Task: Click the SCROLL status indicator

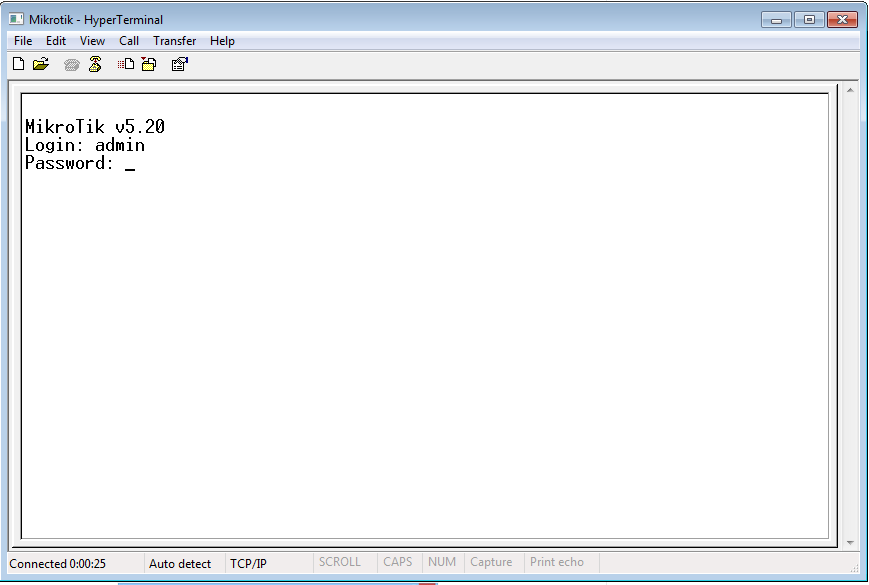Action: click(x=340, y=562)
